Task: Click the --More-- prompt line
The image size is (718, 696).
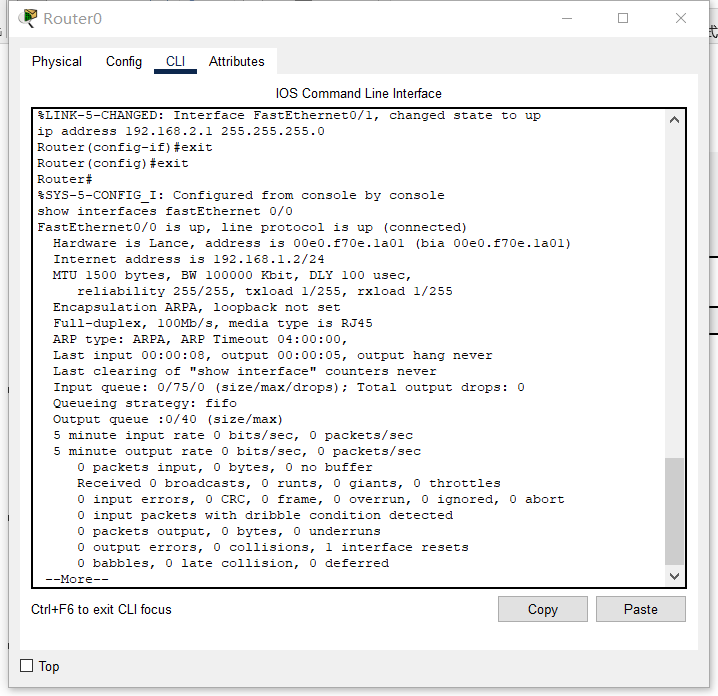Action: tap(77, 579)
